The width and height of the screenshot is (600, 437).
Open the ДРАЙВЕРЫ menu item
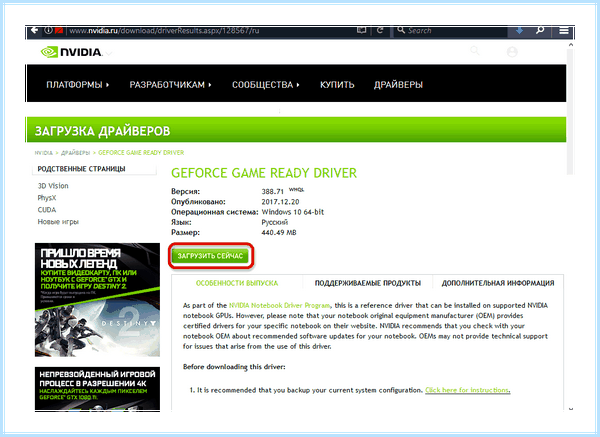click(398, 85)
